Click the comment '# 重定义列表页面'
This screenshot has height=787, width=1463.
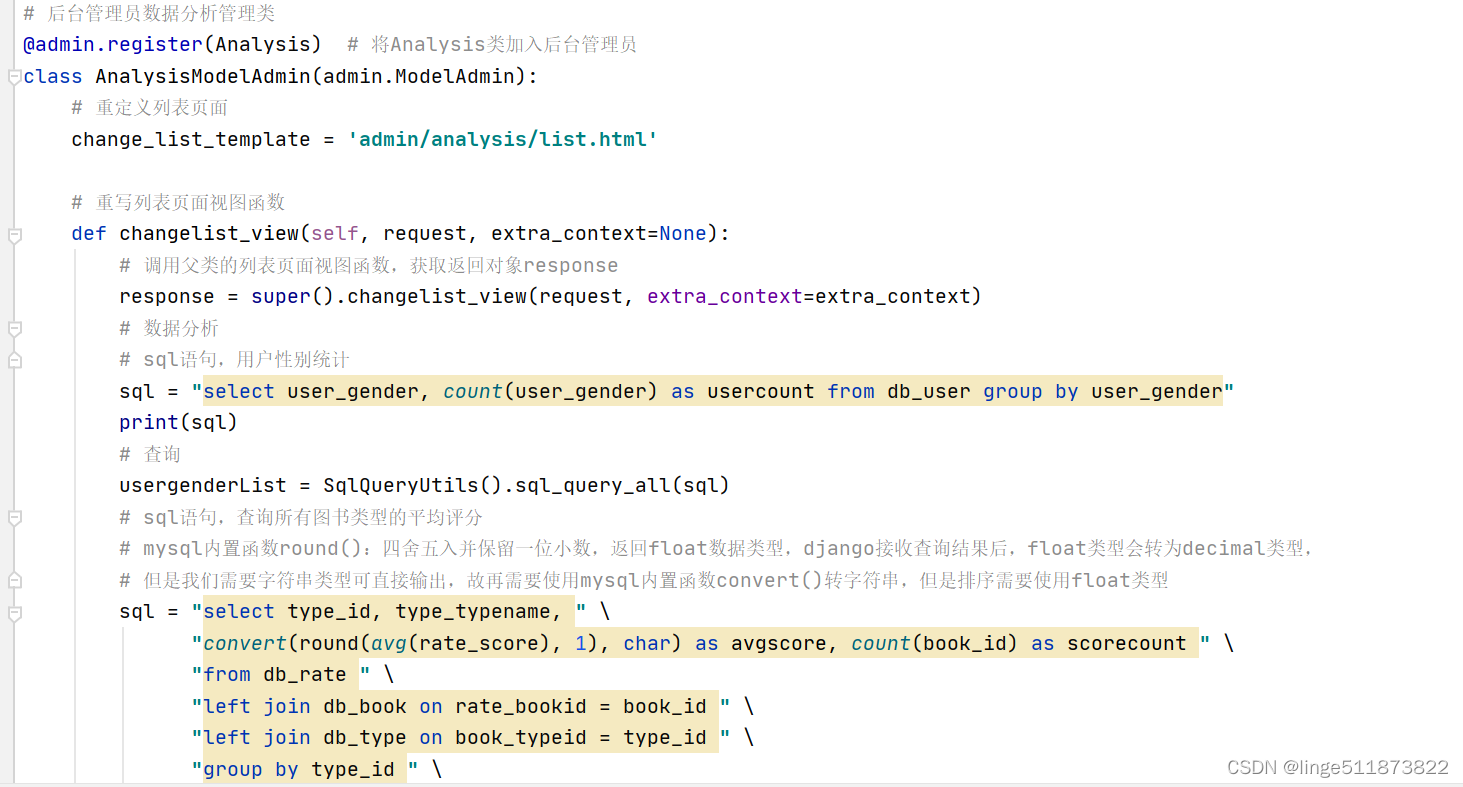[x=150, y=108]
